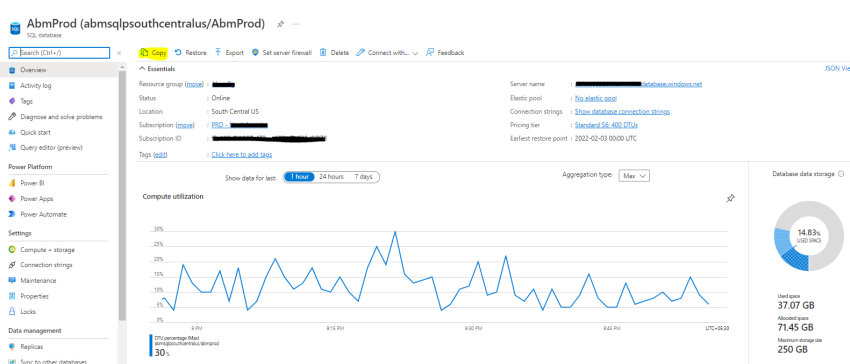Select the 7 days time range
Screen dimensions: 850x364
click(364, 177)
